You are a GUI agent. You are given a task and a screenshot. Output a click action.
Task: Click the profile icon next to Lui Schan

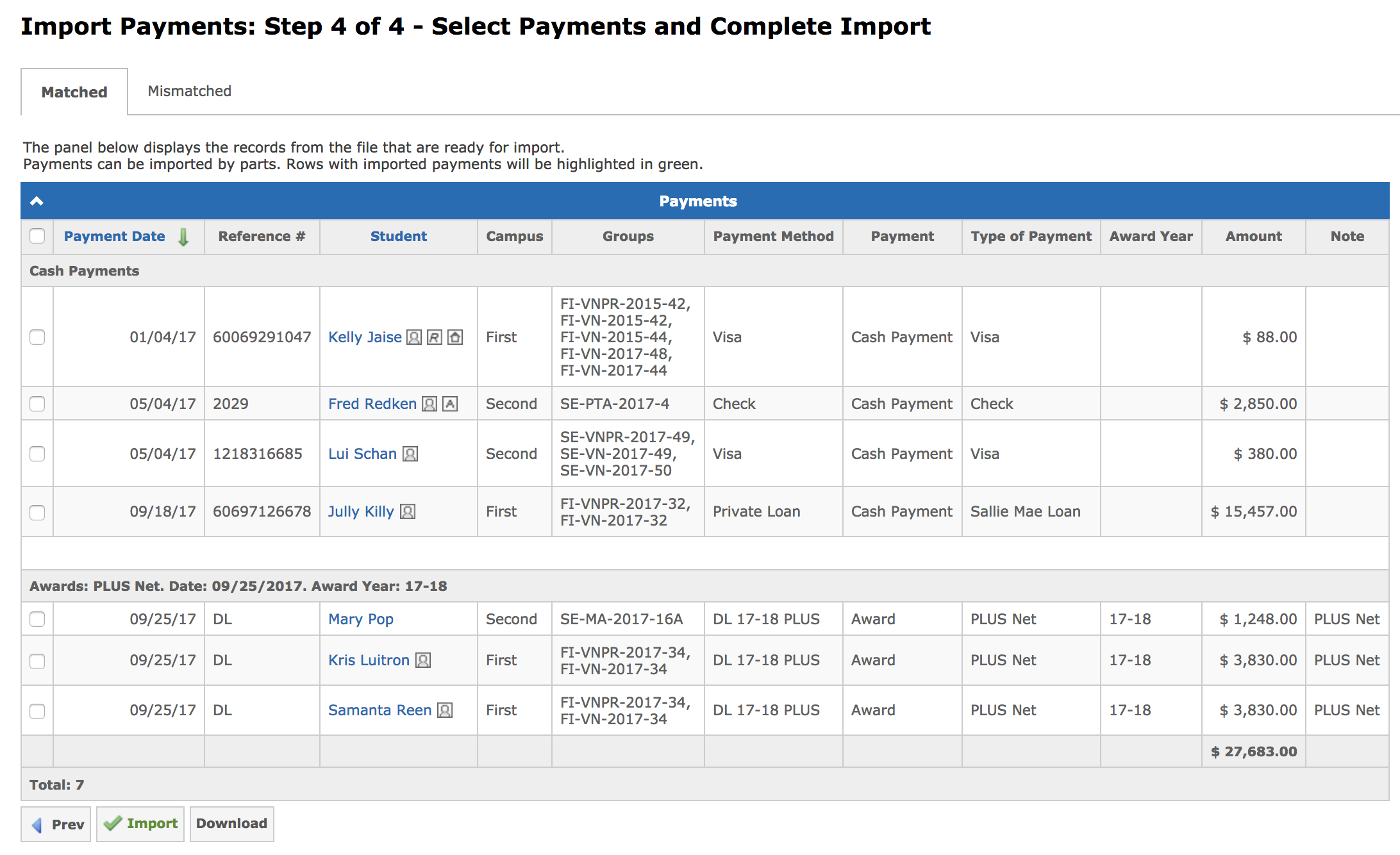tap(410, 454)
